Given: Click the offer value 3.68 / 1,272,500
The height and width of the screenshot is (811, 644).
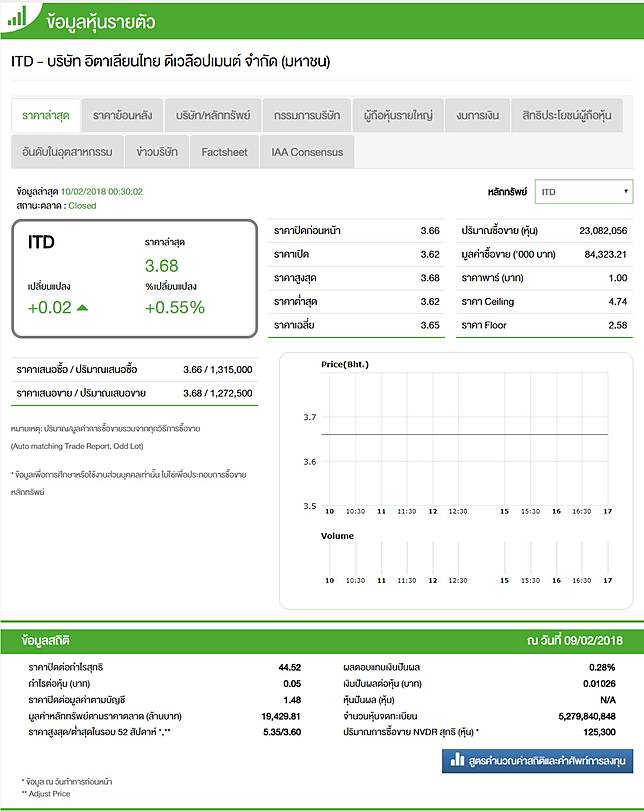Looking at the screenshot, I should click(x=218, y=393).
